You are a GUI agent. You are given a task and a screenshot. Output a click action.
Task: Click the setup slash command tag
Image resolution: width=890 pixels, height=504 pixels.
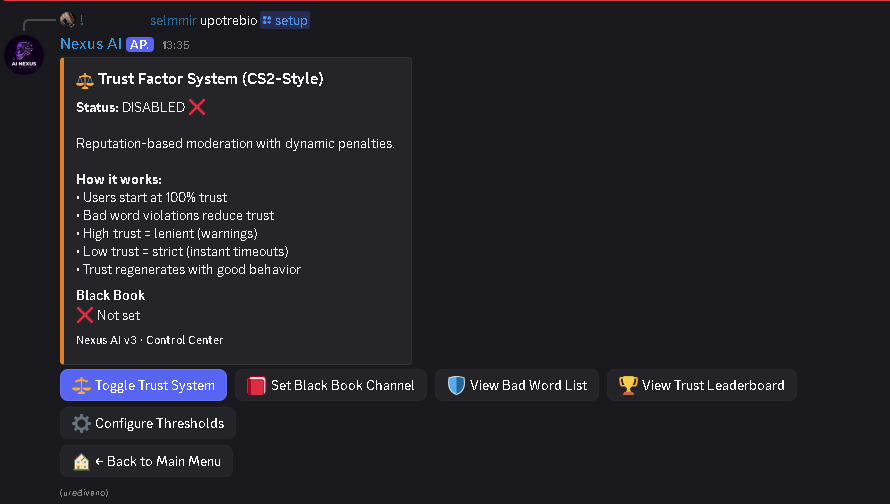coord(285,20)
